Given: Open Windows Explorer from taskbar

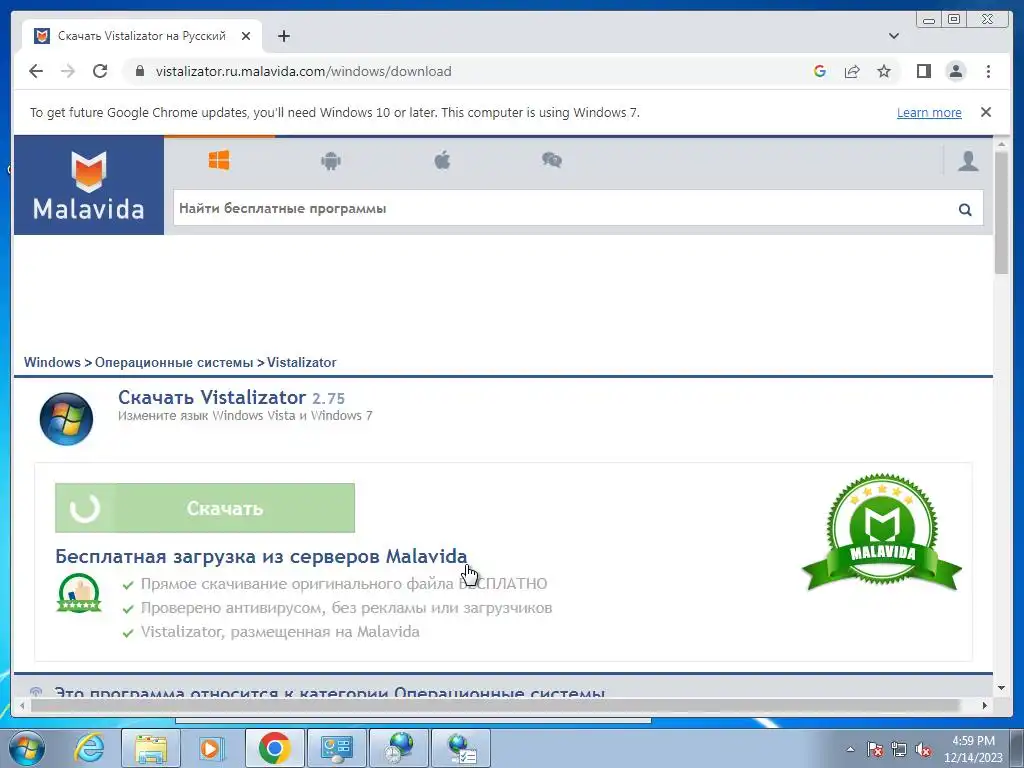Looking at the screenshot, I should (x=151, y=748).
